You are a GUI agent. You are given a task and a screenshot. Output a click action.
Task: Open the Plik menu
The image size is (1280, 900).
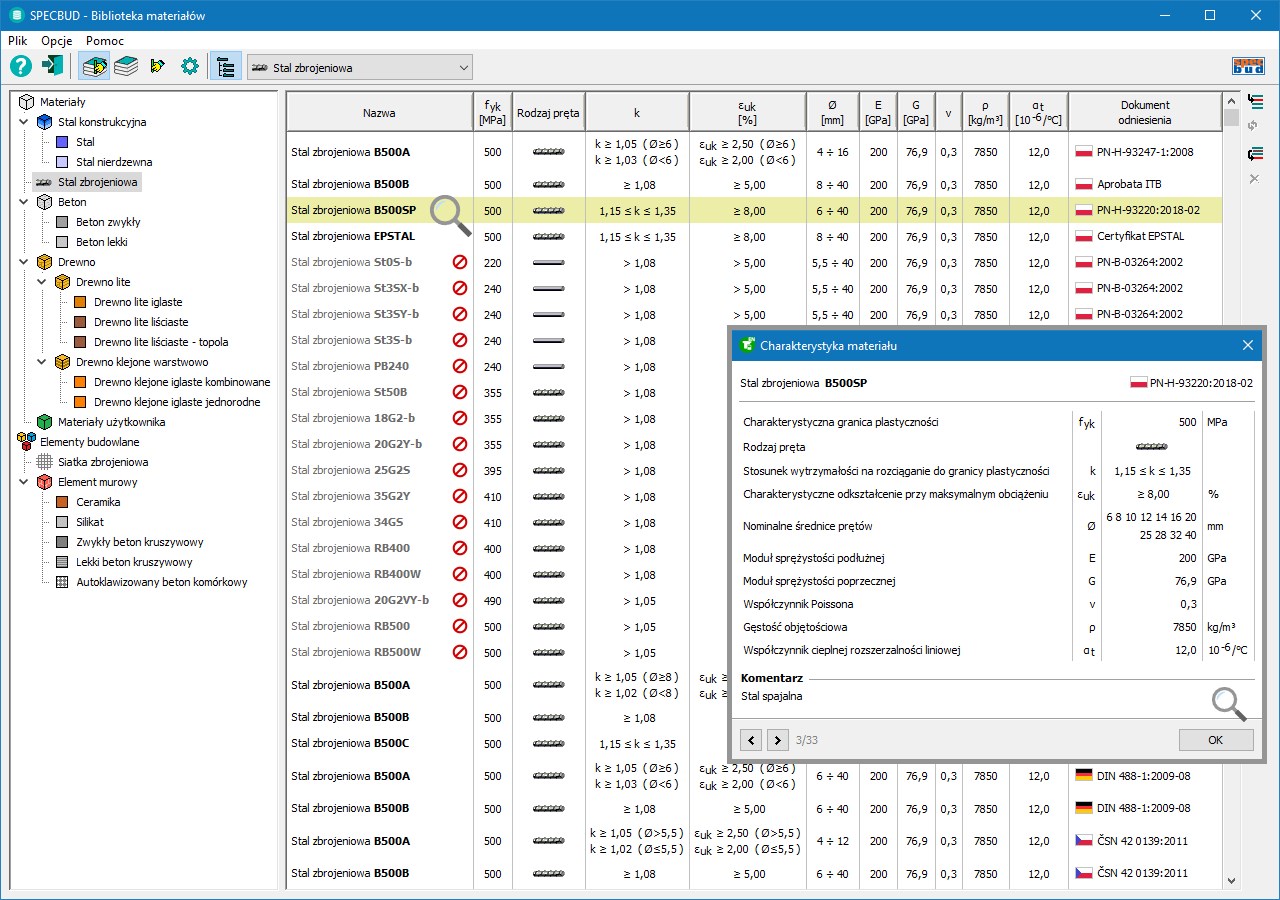[18, 41]
